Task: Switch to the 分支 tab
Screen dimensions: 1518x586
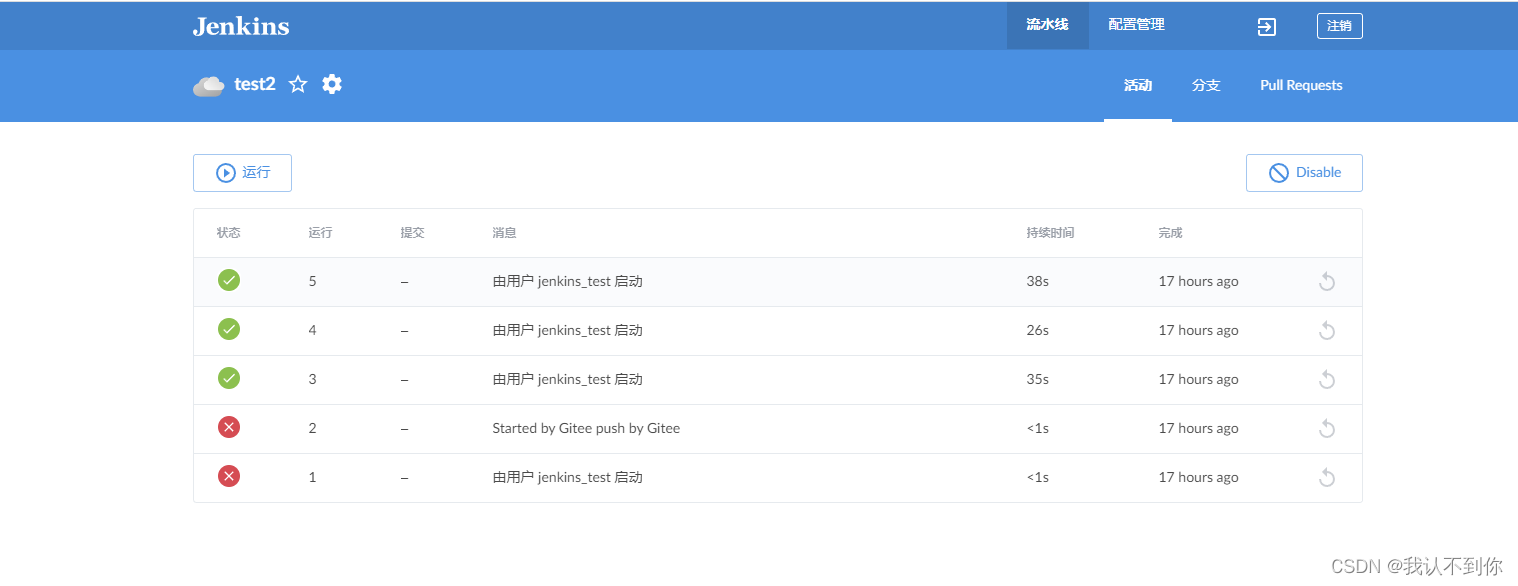Action: click(x=1206, y=86)
